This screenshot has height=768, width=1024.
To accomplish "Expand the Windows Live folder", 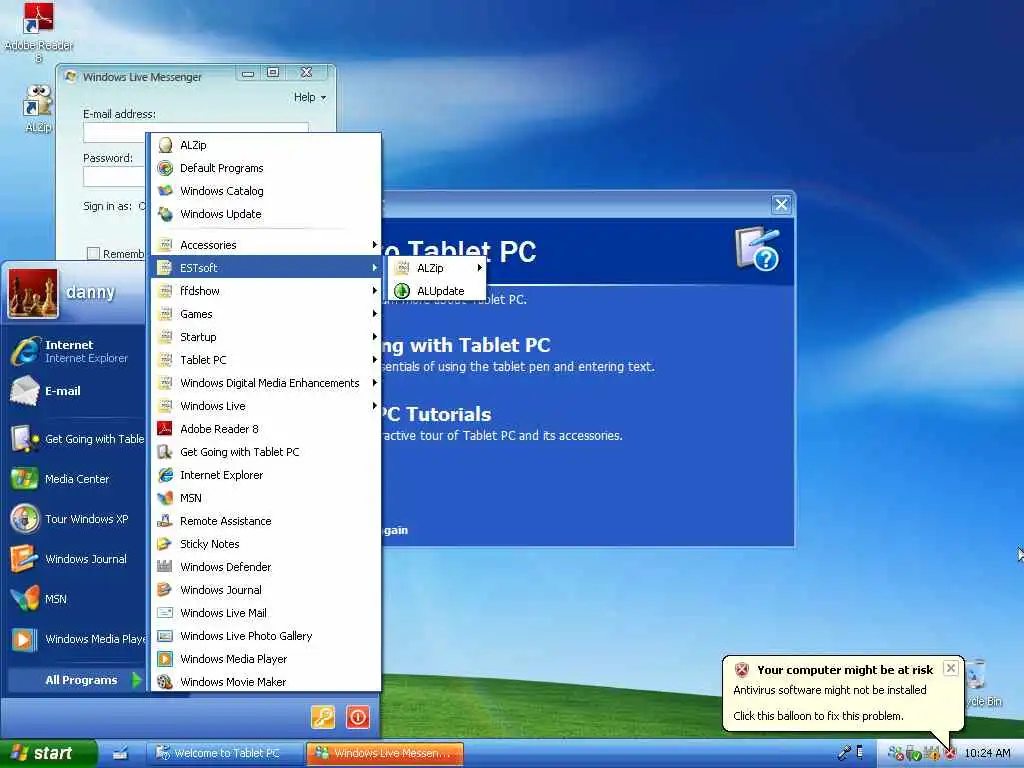I will click(x=265, y=406).
